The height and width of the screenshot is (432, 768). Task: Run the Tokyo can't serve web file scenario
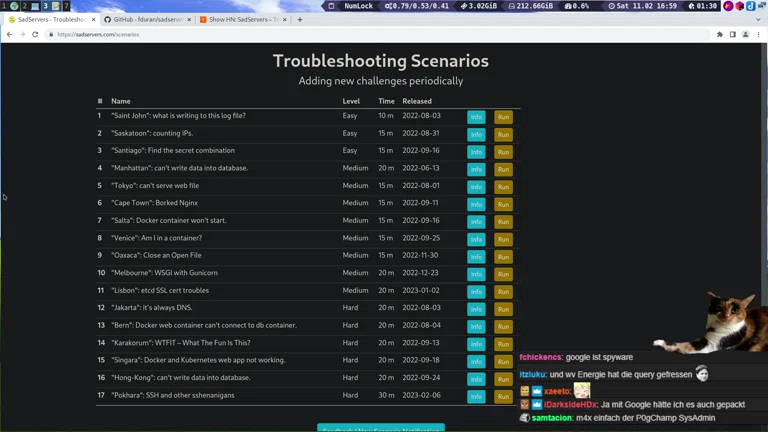click(x=503, y=187)
